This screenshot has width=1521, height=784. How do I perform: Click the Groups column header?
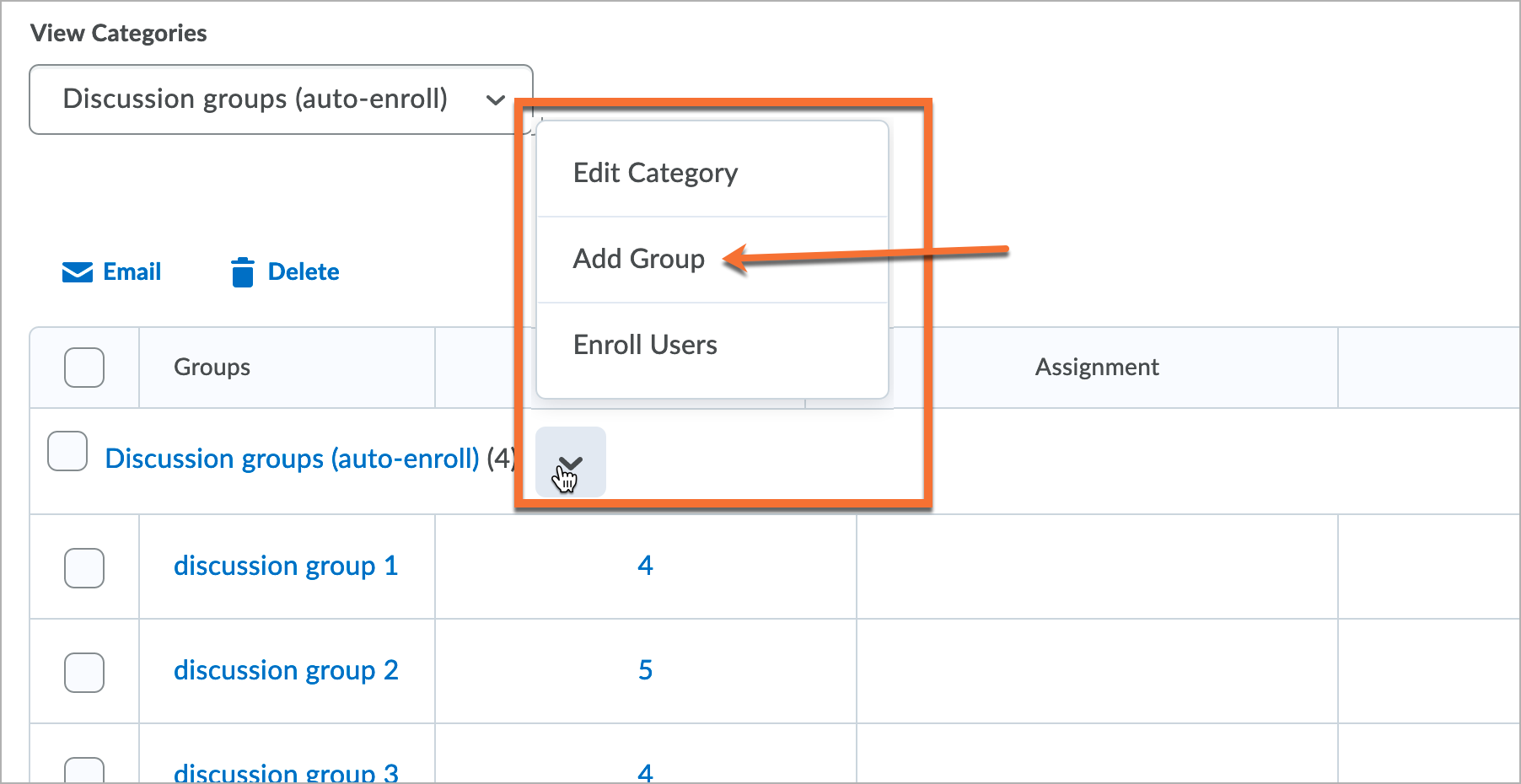point(212,368)
